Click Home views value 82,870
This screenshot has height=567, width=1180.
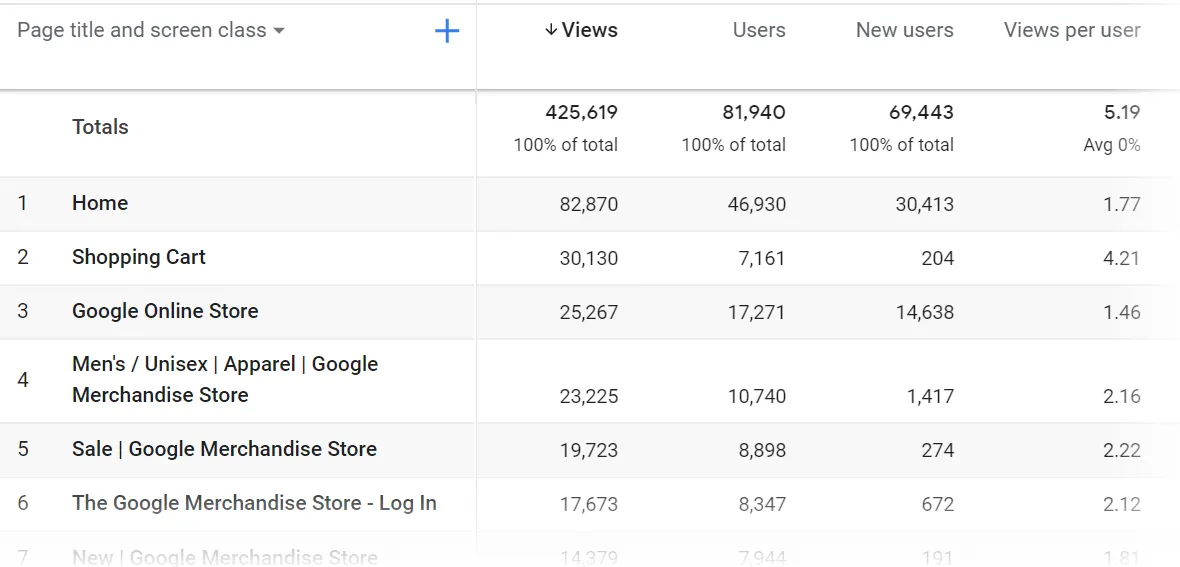[588, 204]
